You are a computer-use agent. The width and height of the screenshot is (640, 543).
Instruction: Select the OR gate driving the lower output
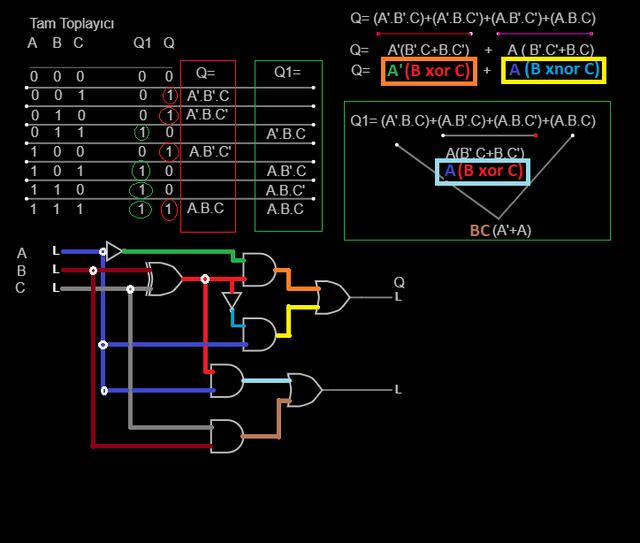click(305, 390)
